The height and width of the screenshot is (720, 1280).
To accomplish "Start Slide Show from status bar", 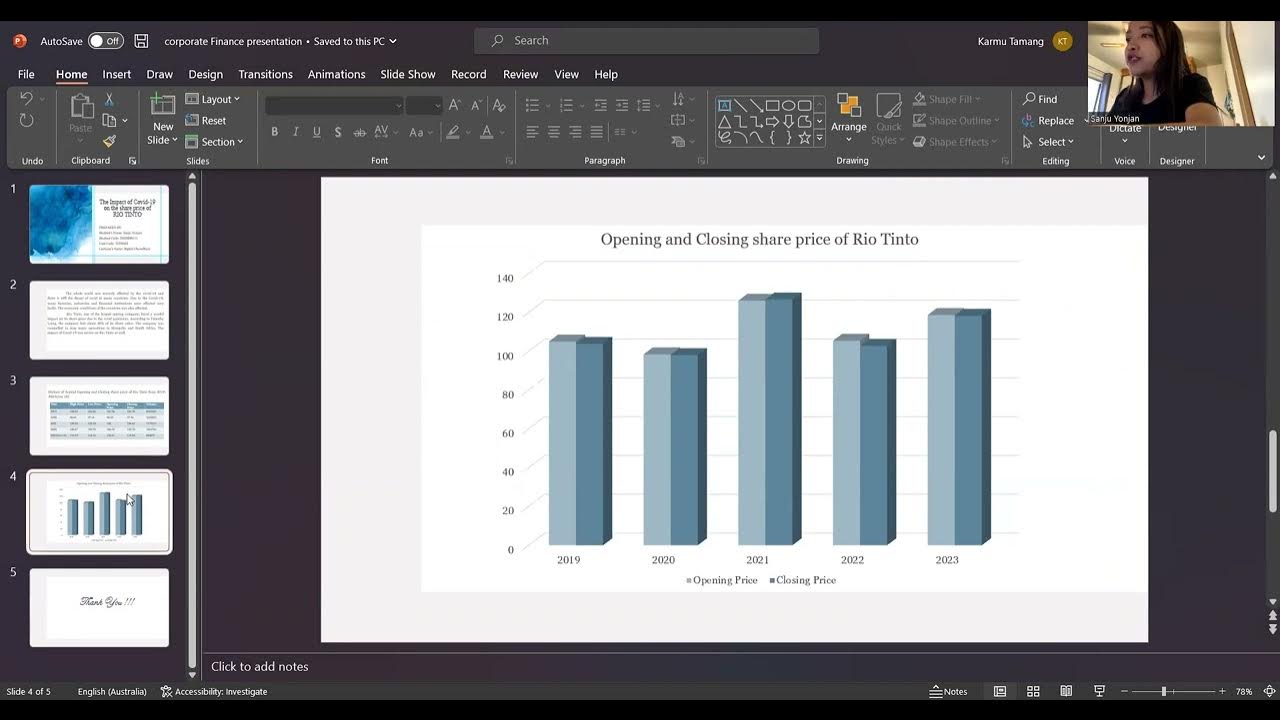I will click(x=1099, y=691).
